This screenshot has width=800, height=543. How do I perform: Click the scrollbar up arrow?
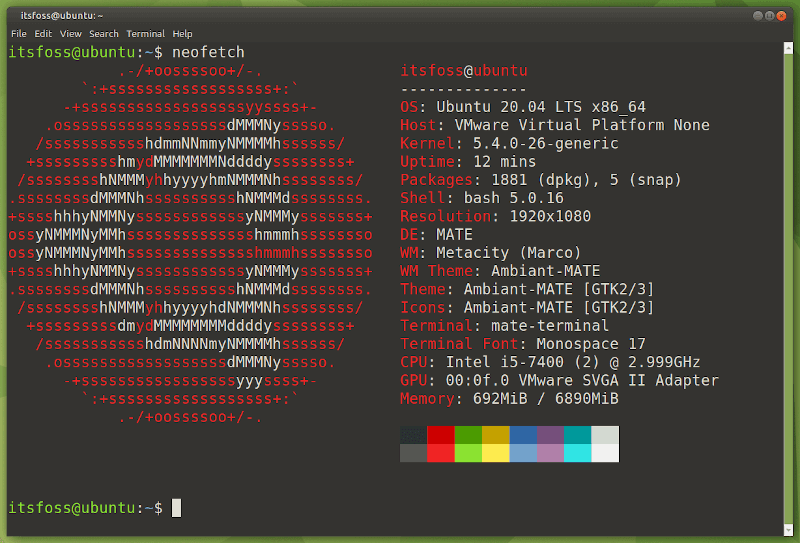tap(788, 48)
